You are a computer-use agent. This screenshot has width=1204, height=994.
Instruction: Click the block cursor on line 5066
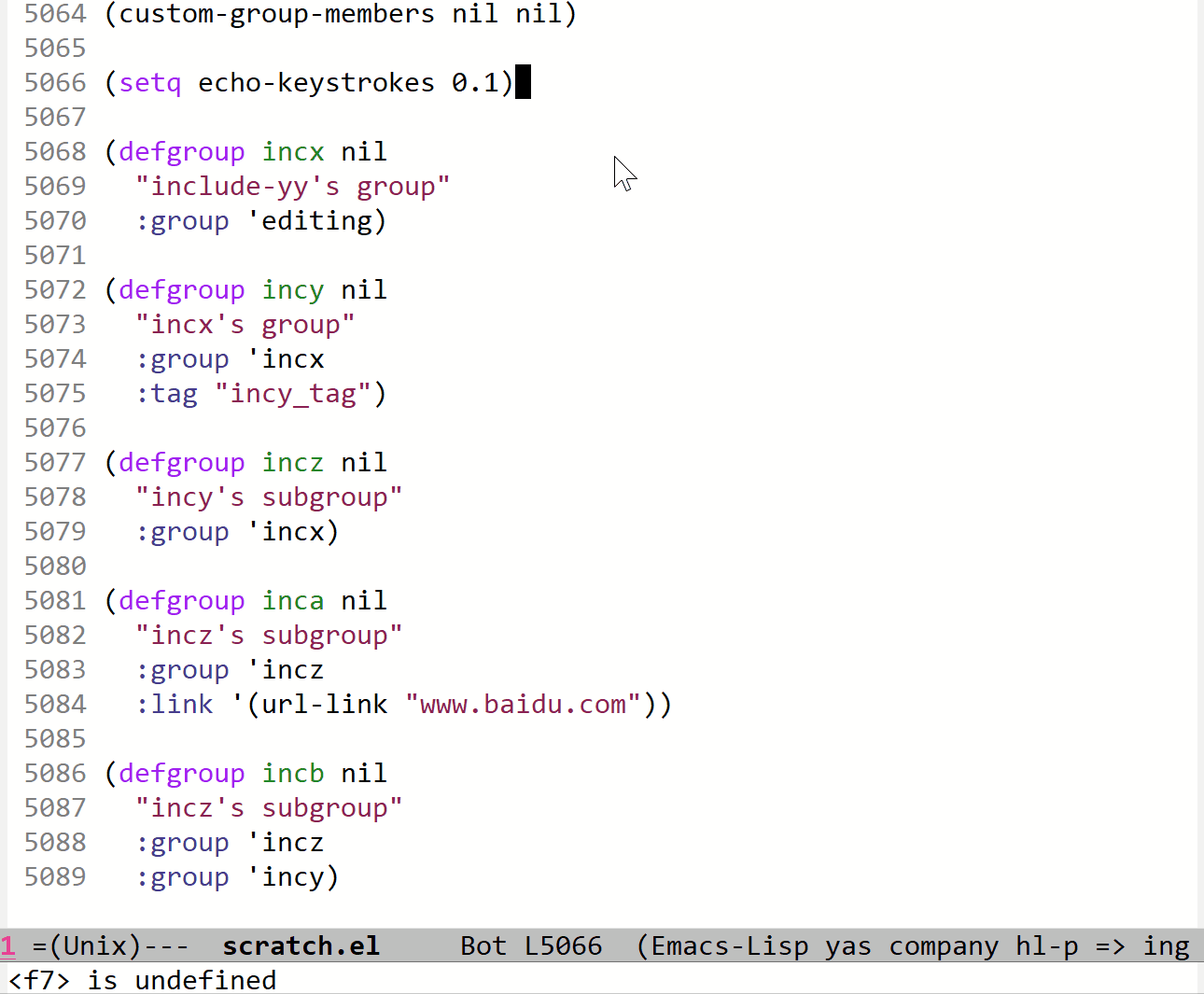(x=525, y=82)
